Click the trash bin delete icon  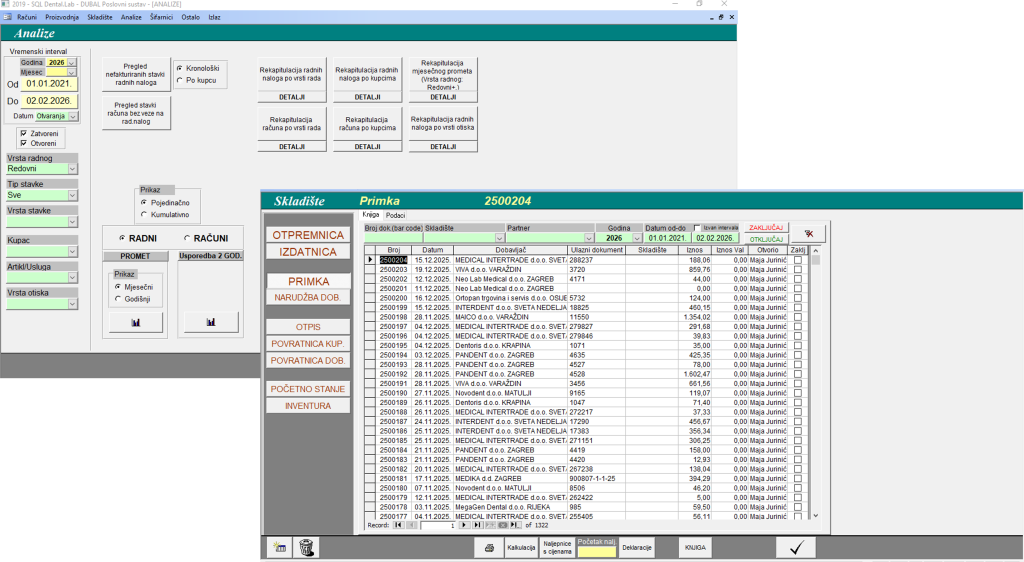(x=308, y=547)
